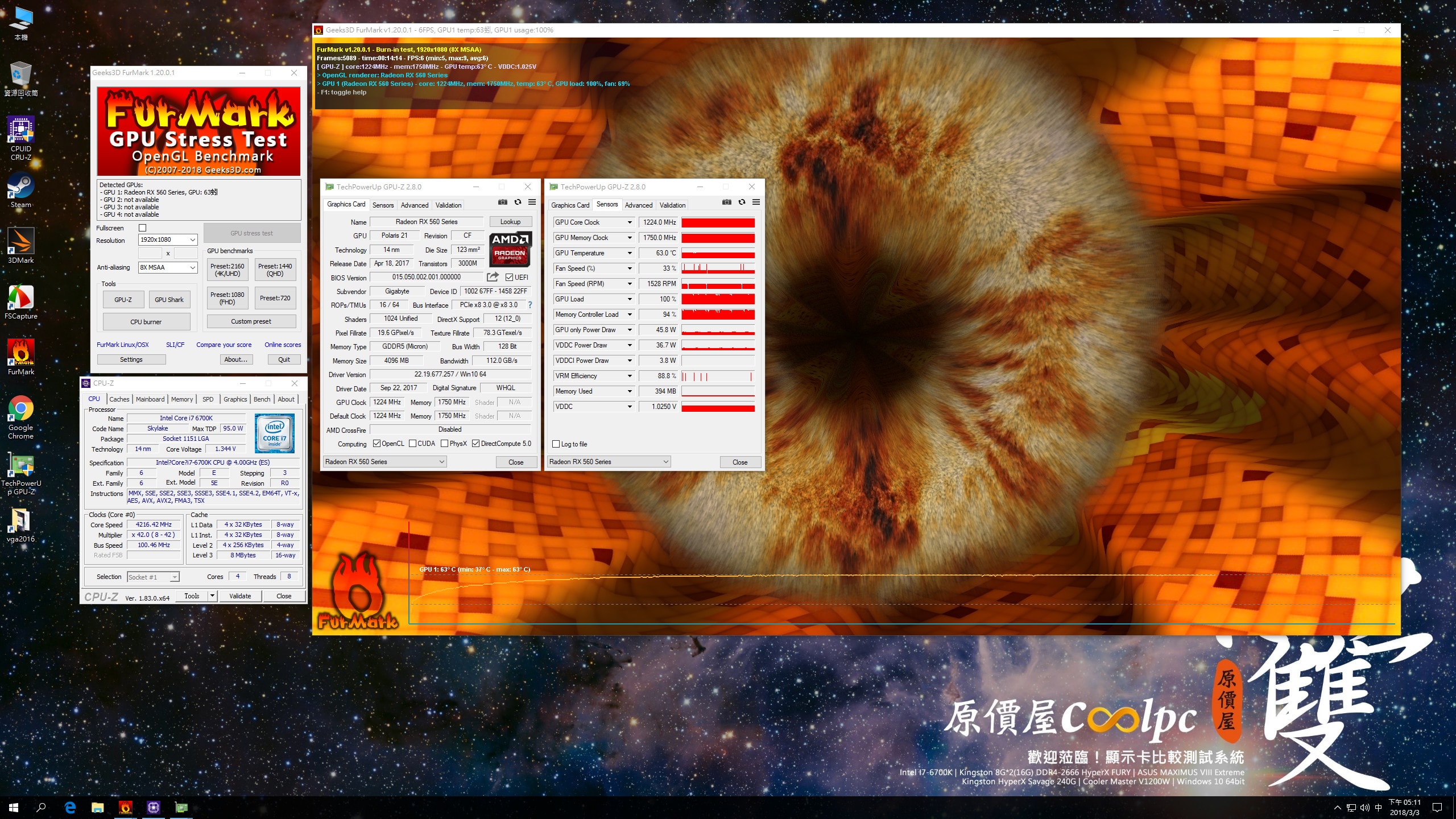Open This PC desktop icon

[21, 23]
